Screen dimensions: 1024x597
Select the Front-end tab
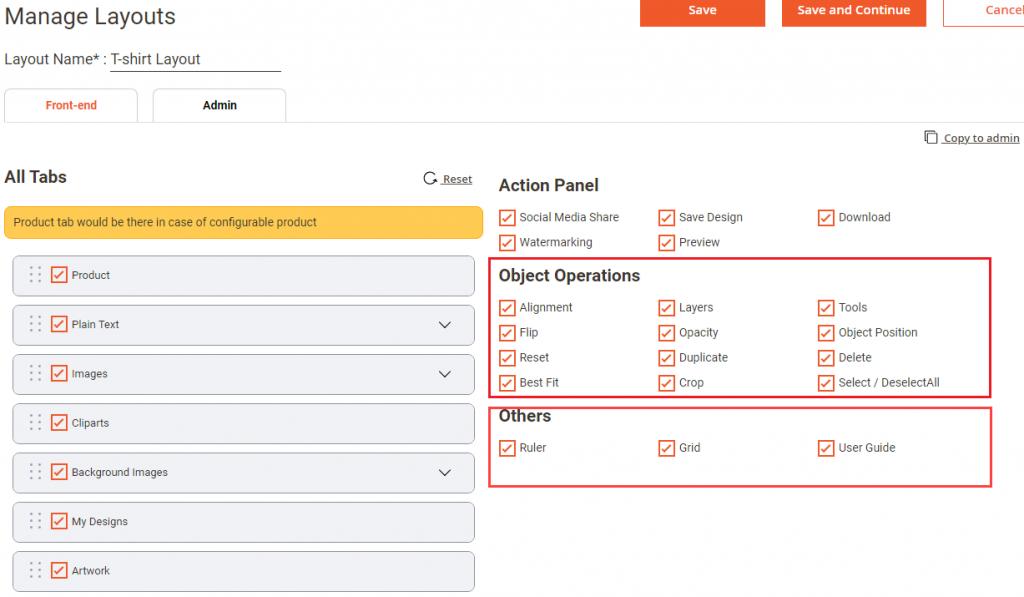(70, 104)
